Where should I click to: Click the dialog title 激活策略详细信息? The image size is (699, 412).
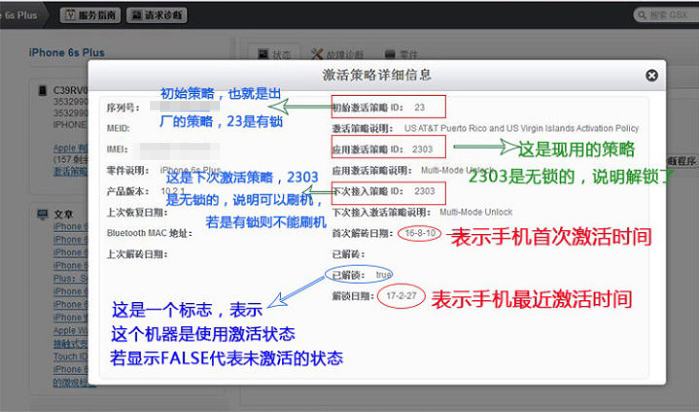coord(377,74)
